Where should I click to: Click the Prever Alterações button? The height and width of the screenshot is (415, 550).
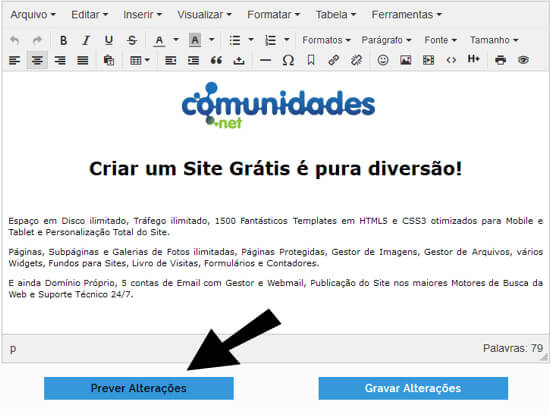tap(139, 388)
